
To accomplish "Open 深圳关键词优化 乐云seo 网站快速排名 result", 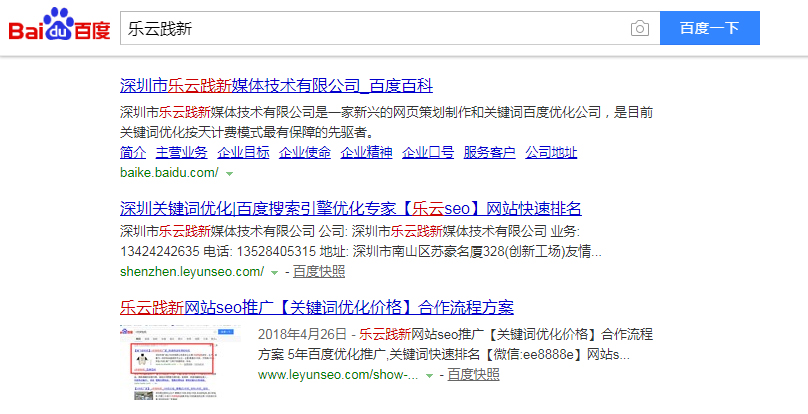I will (351, 209).
